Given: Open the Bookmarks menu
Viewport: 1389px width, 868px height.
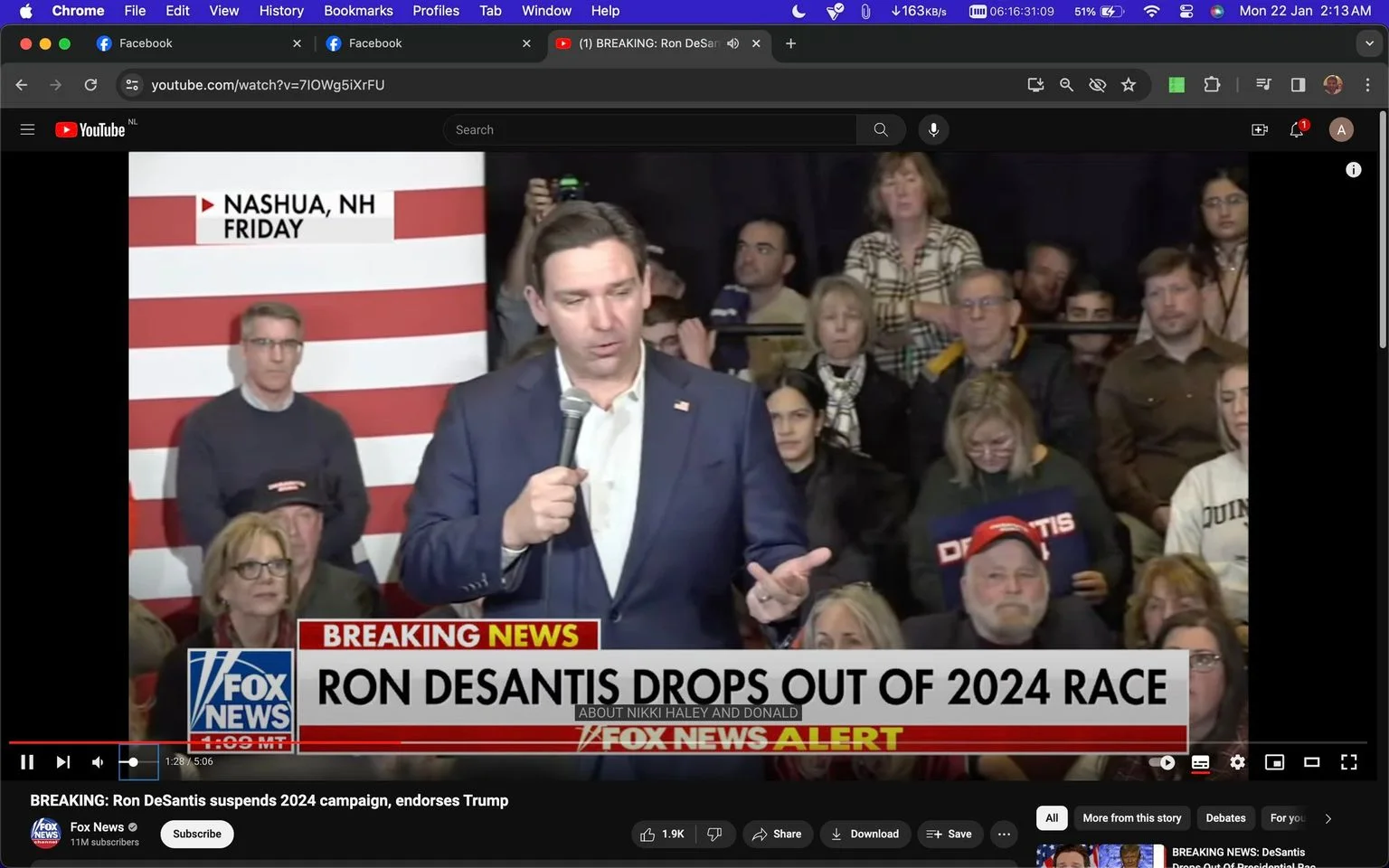Looking at the screenshot, I should coord(358,11).
